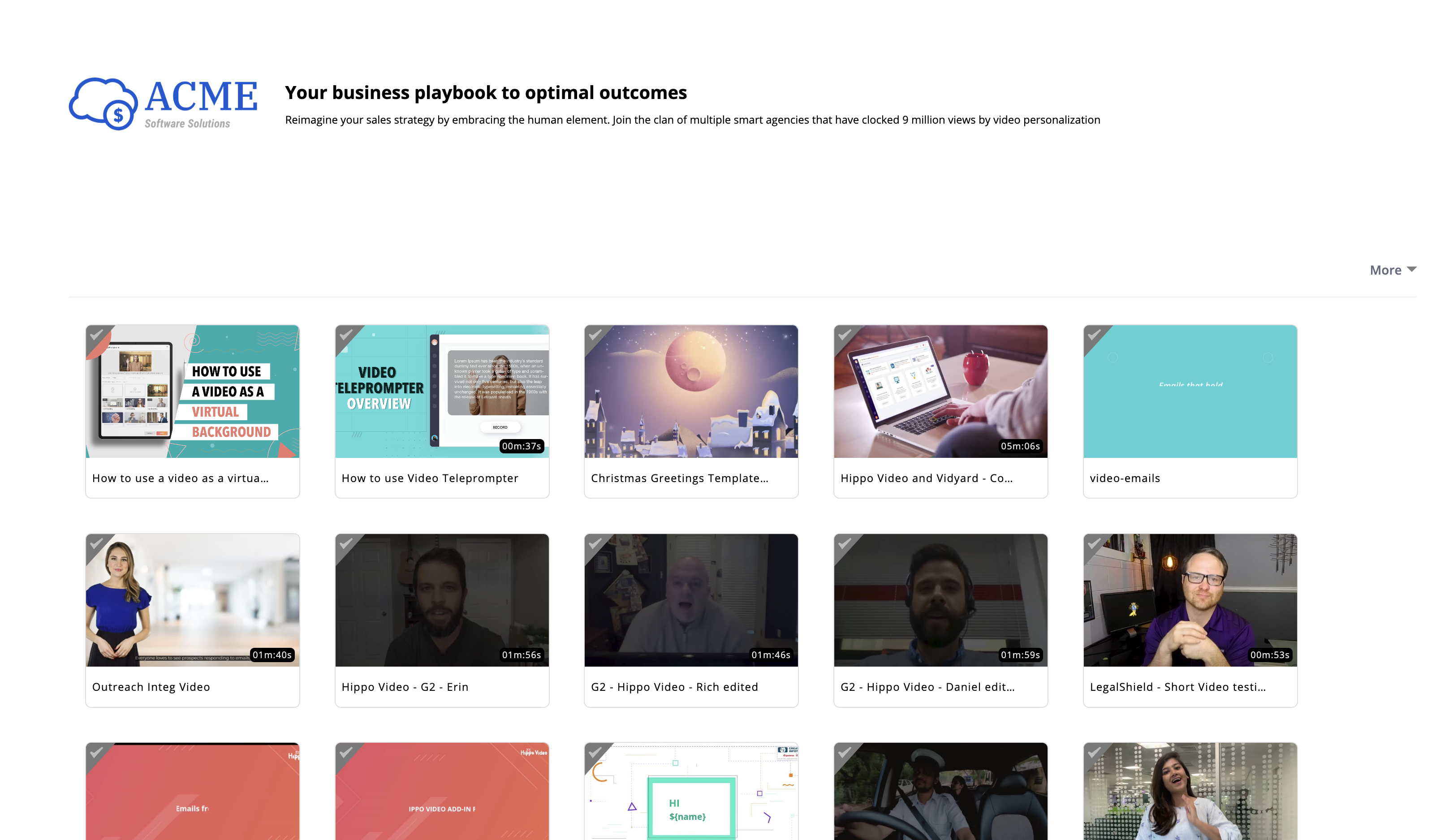This screenshot has height=840, width=1449.
Task: Toggle checkmark on 'HI ${name}' card
Action: (595, 752)
